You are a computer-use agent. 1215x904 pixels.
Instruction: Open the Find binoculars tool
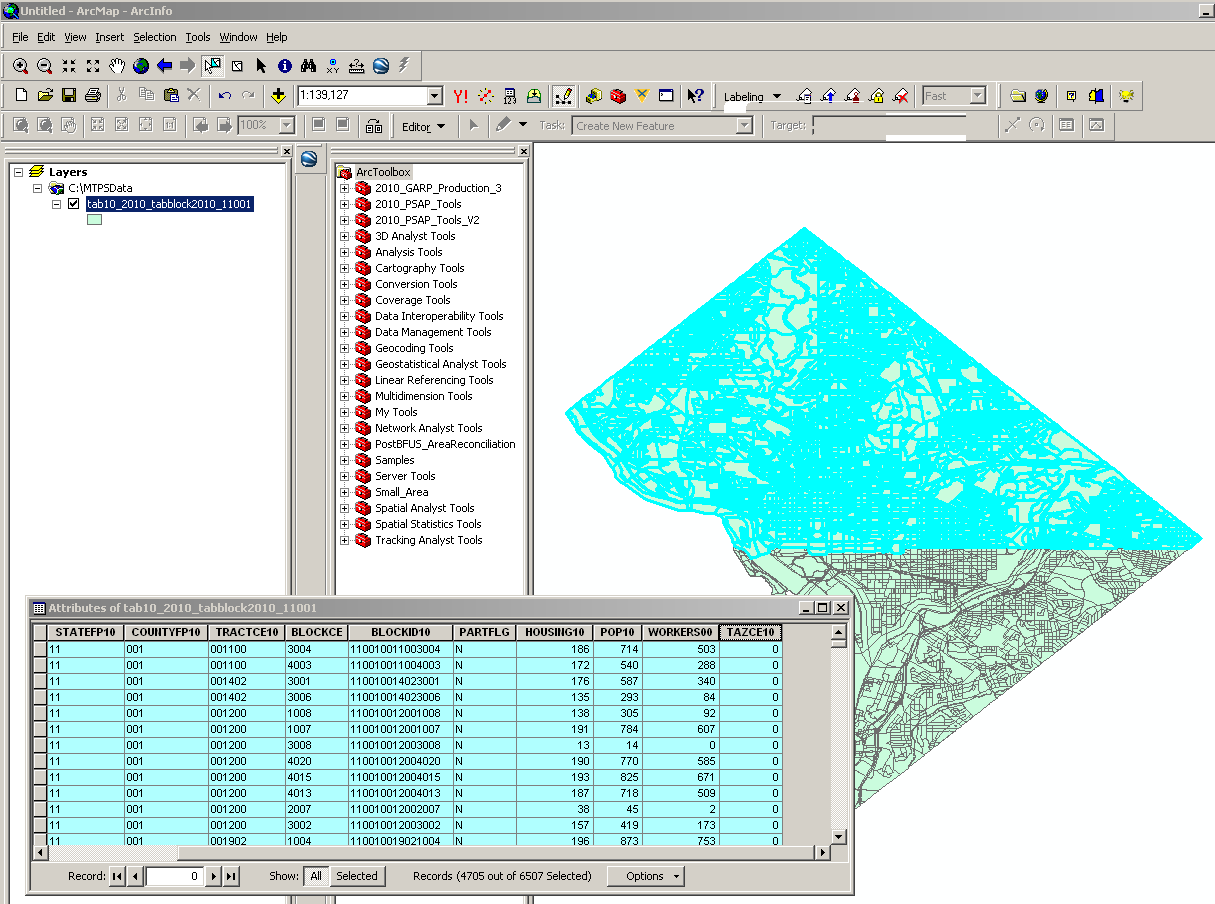tap(309, 66)
